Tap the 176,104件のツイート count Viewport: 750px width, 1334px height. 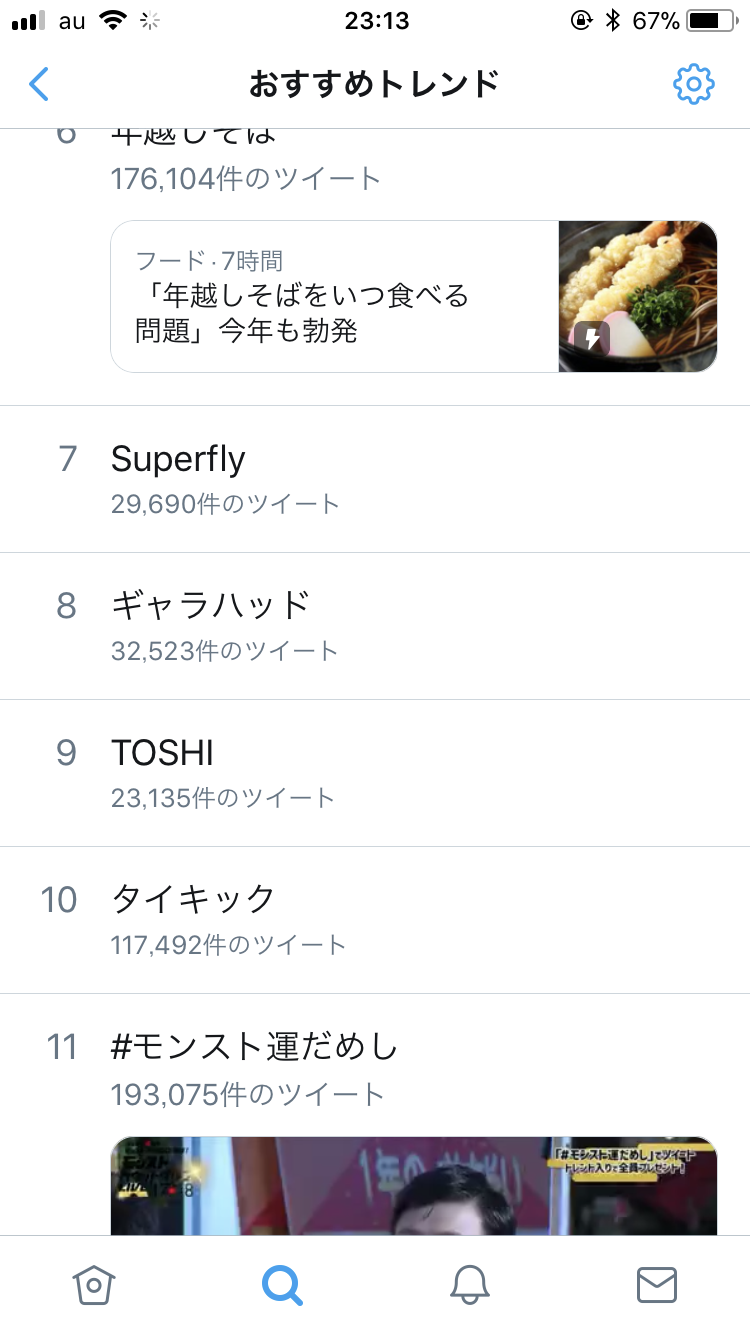[x=246, y=179]
